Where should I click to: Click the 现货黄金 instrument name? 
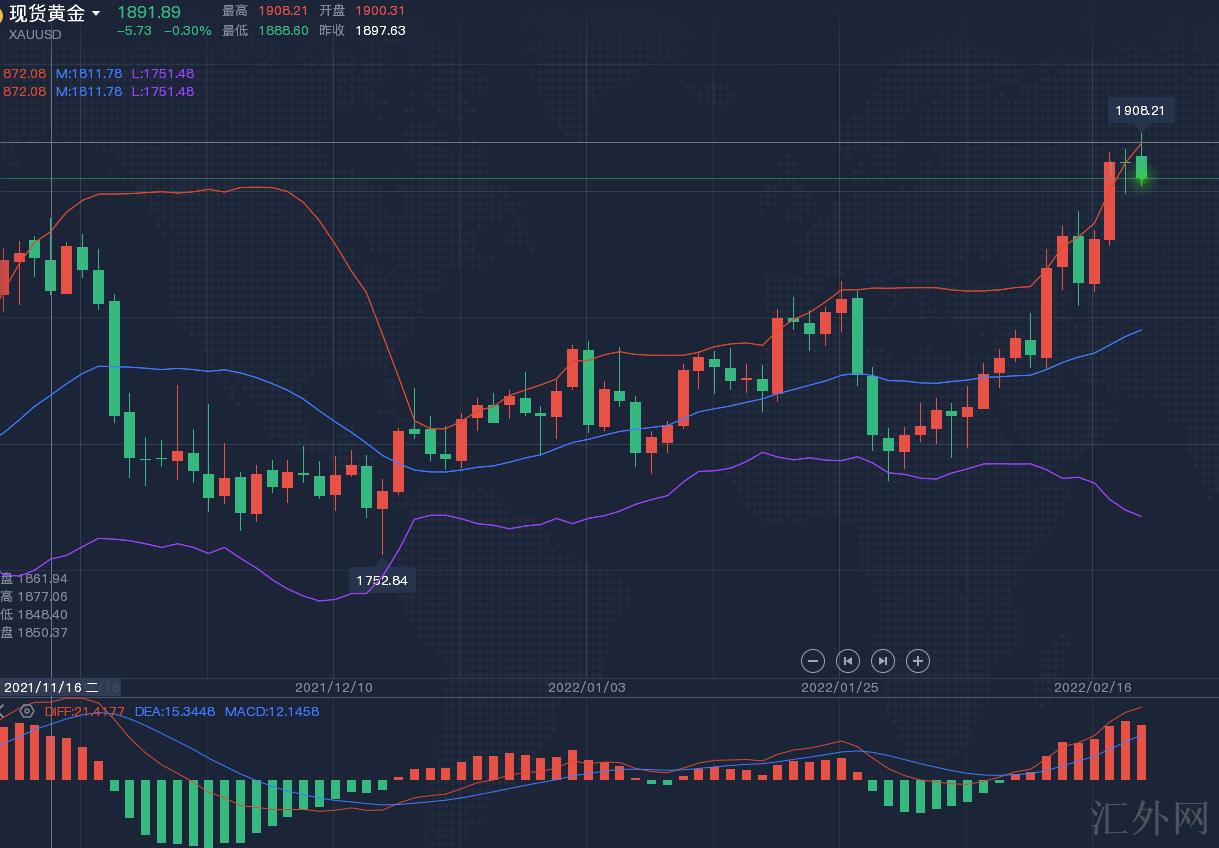pyautogui.click(x=47, y=13)
